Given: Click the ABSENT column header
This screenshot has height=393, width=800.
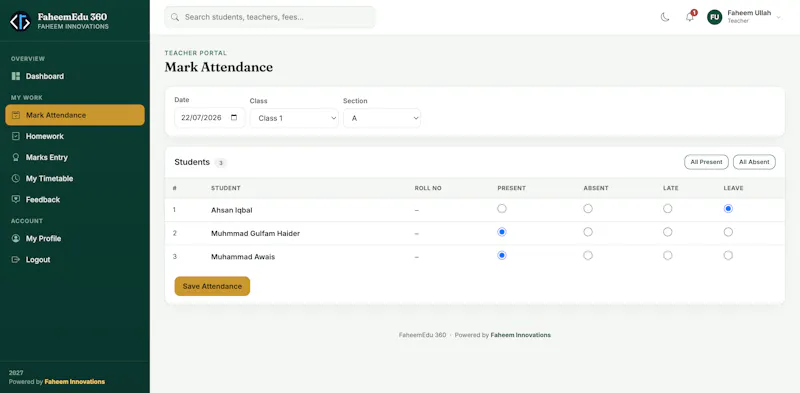Looking at the screenshot, I should coord(596,188).
